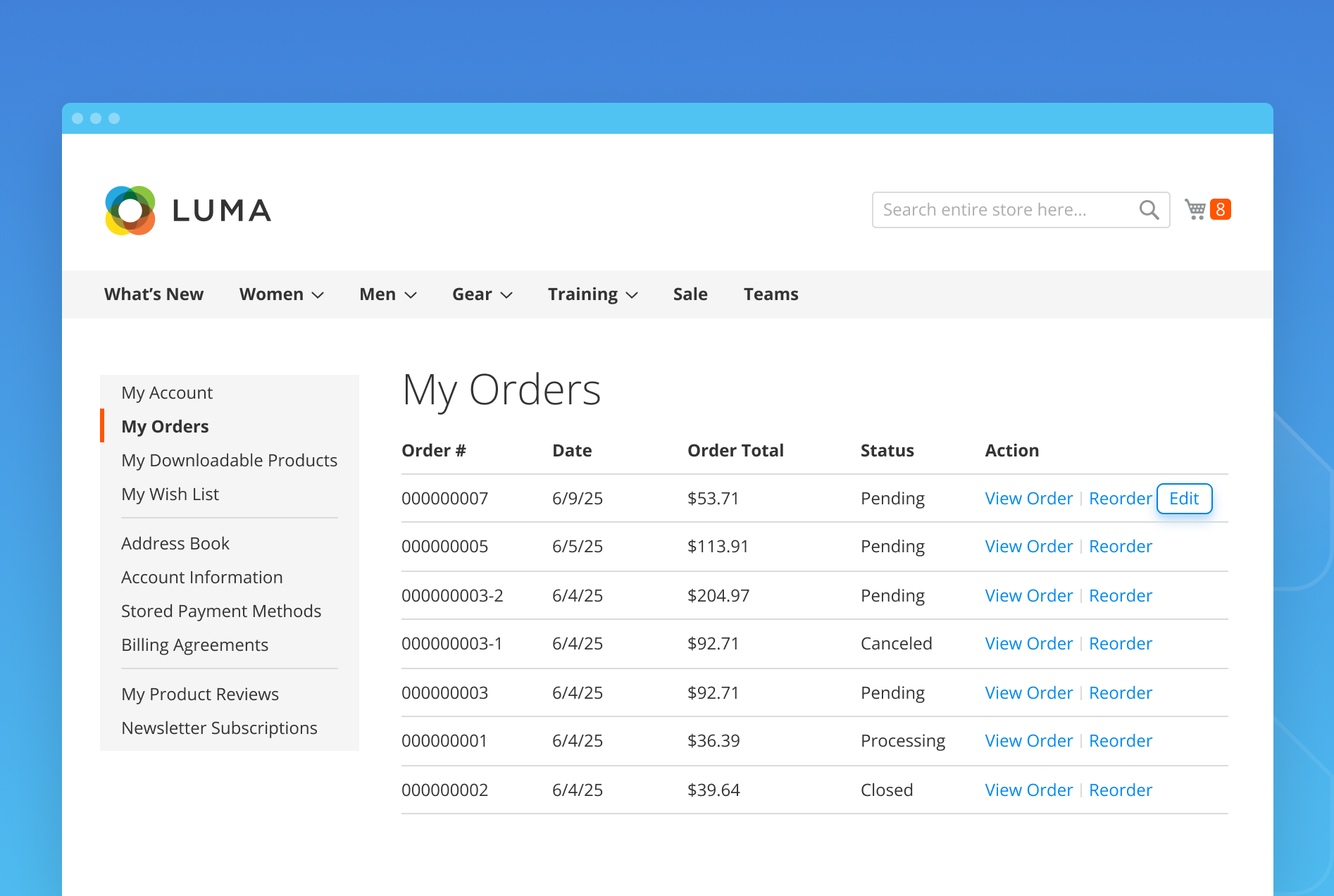View order 000000005

coord(1028,546)
